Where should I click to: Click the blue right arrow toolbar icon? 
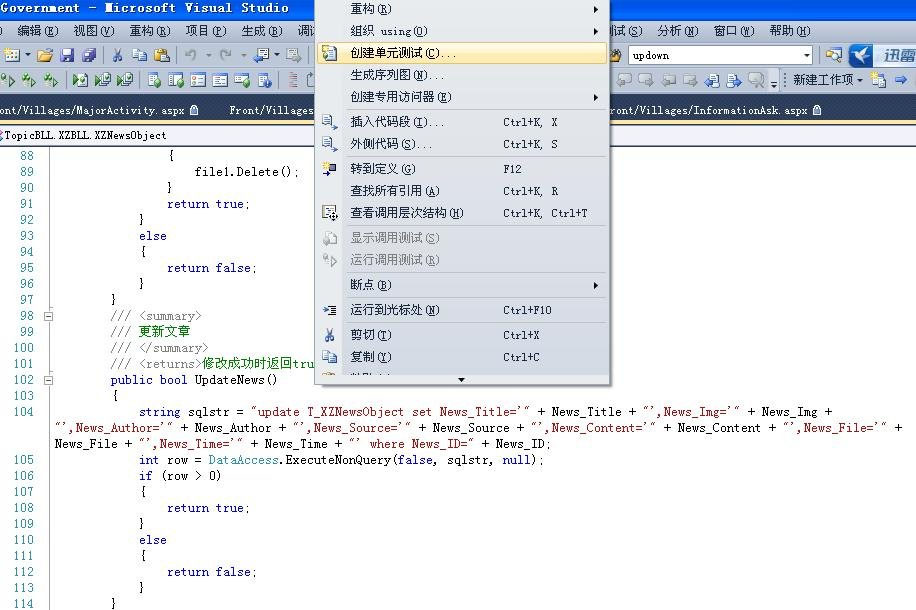pyautogui.click(x=901, y=79)
